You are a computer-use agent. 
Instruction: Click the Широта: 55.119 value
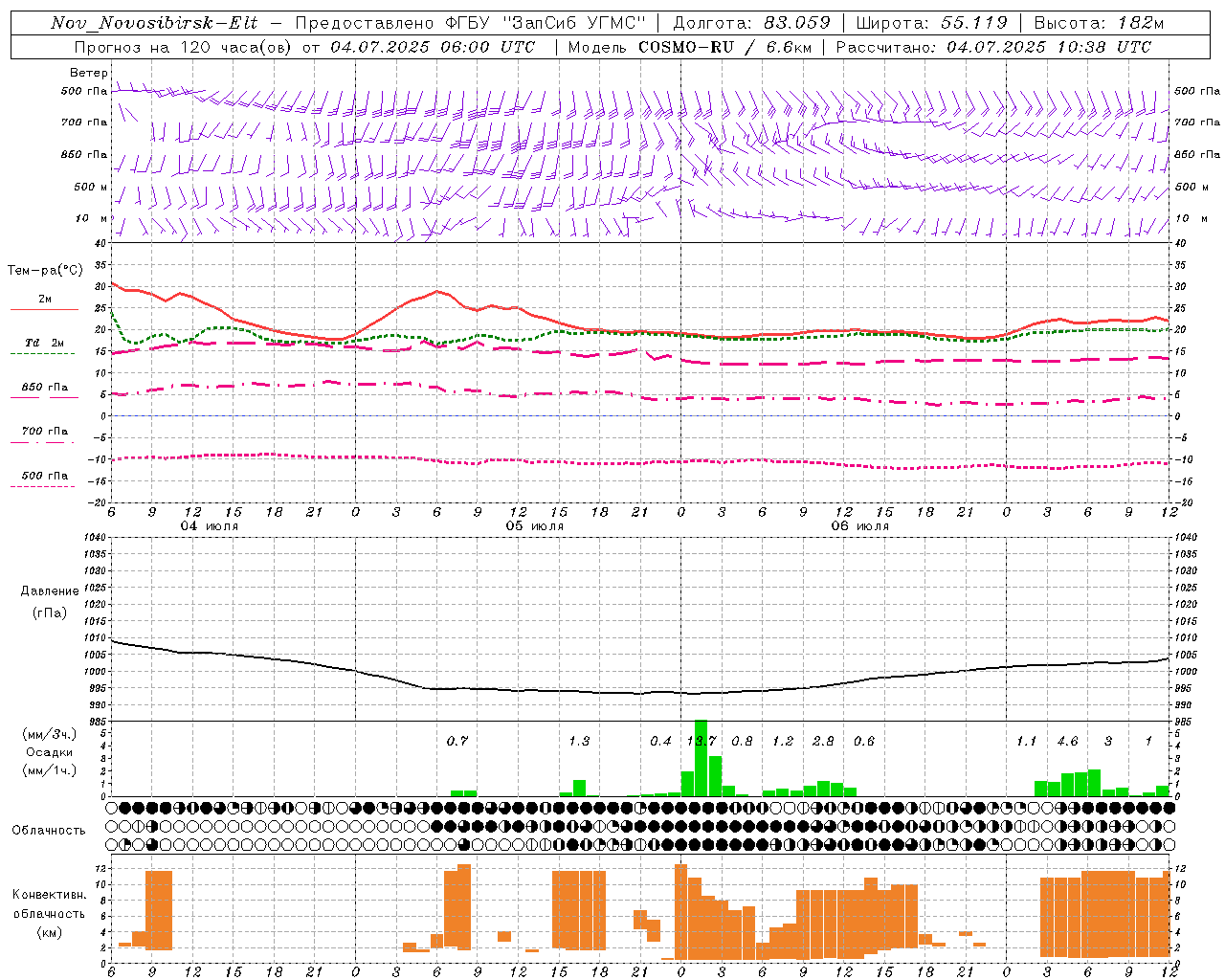931,23
